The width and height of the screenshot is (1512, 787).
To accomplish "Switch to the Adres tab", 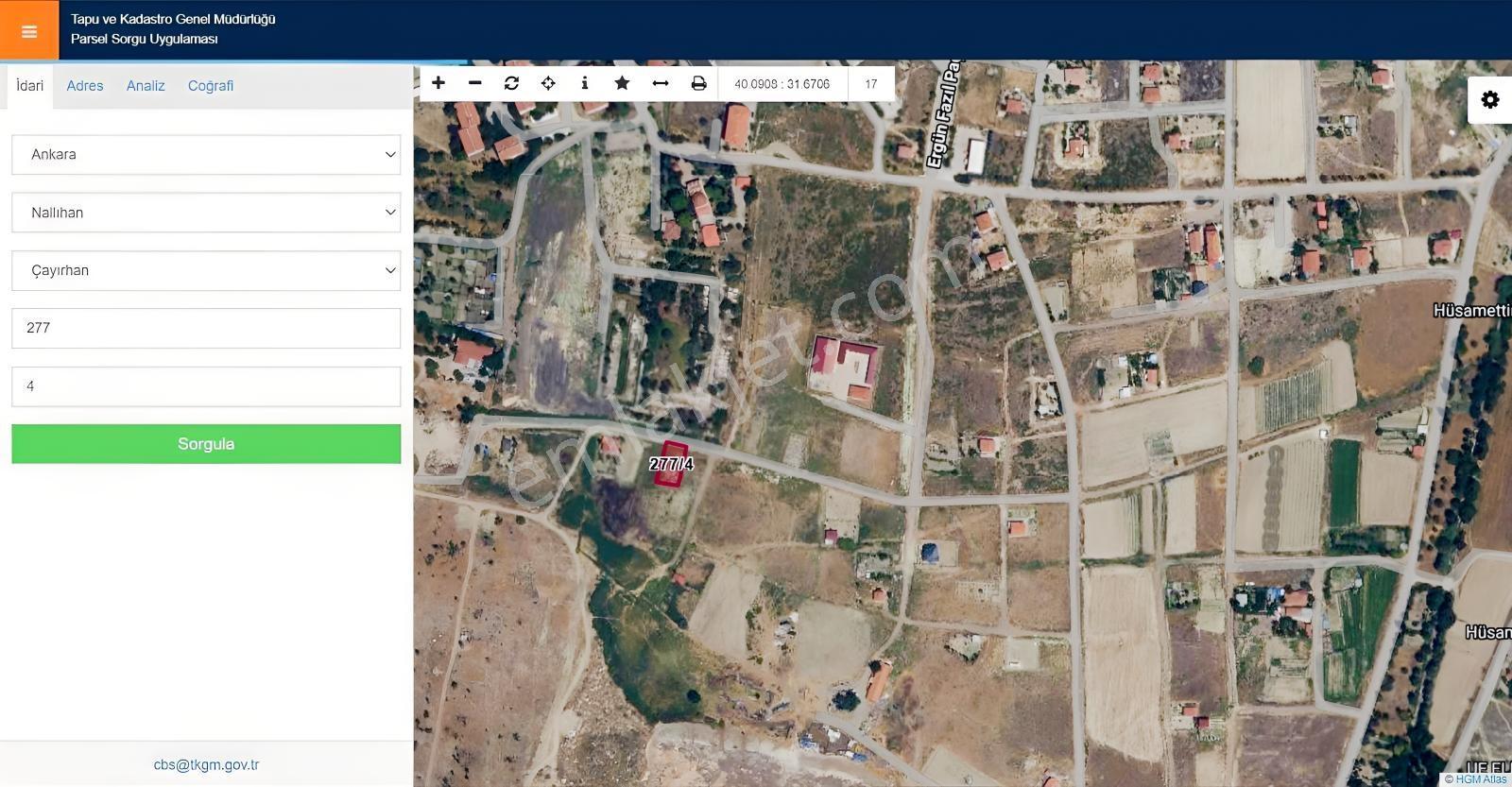I will [x=85, y=86].
